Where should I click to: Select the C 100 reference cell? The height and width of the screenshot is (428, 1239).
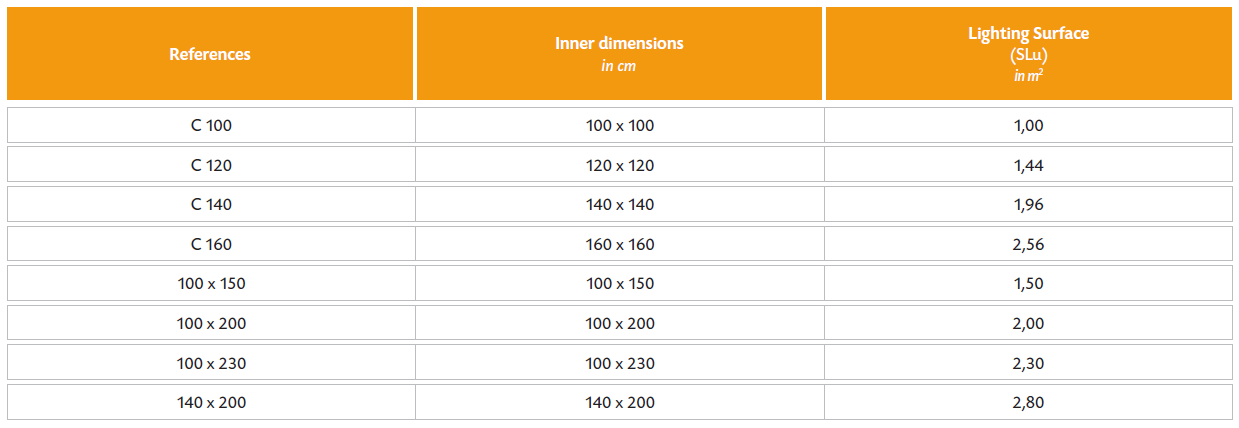tap(210, 126)
